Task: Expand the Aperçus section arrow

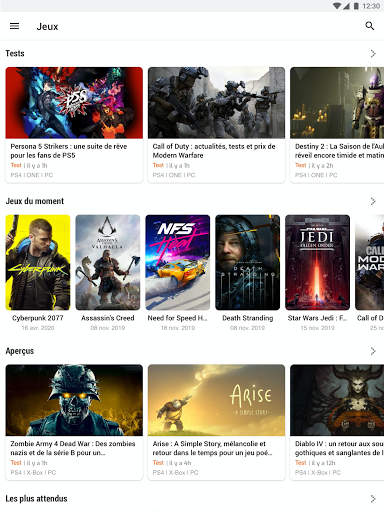Action: pyautogui.click(x=373, y=351)
